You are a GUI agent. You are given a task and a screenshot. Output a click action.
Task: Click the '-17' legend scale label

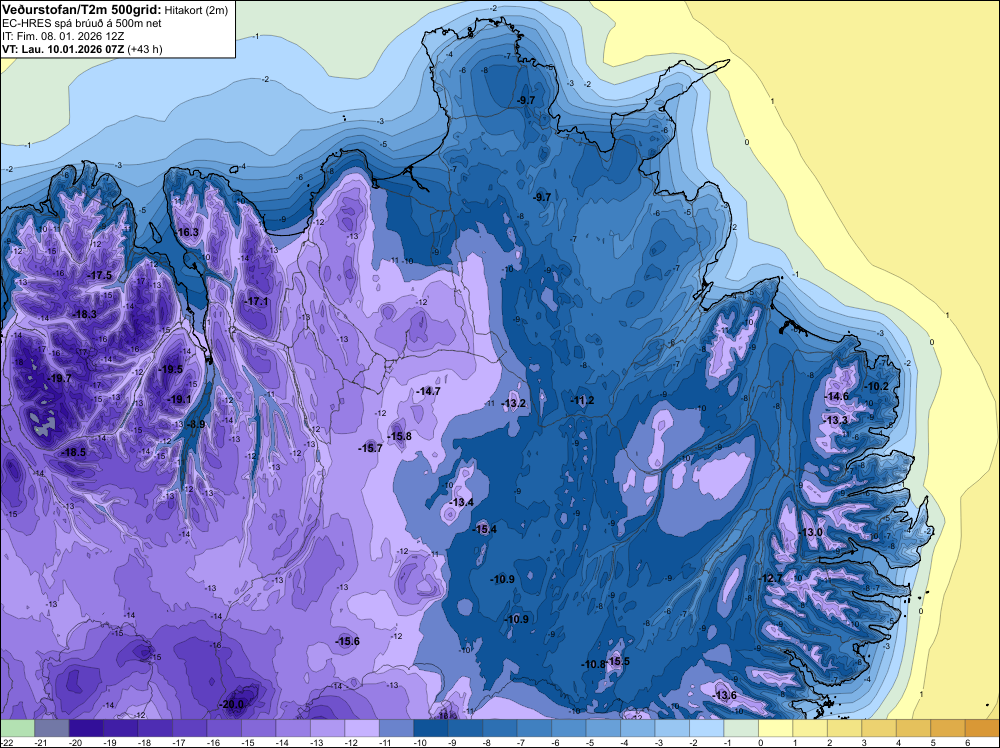pos(178,742)
